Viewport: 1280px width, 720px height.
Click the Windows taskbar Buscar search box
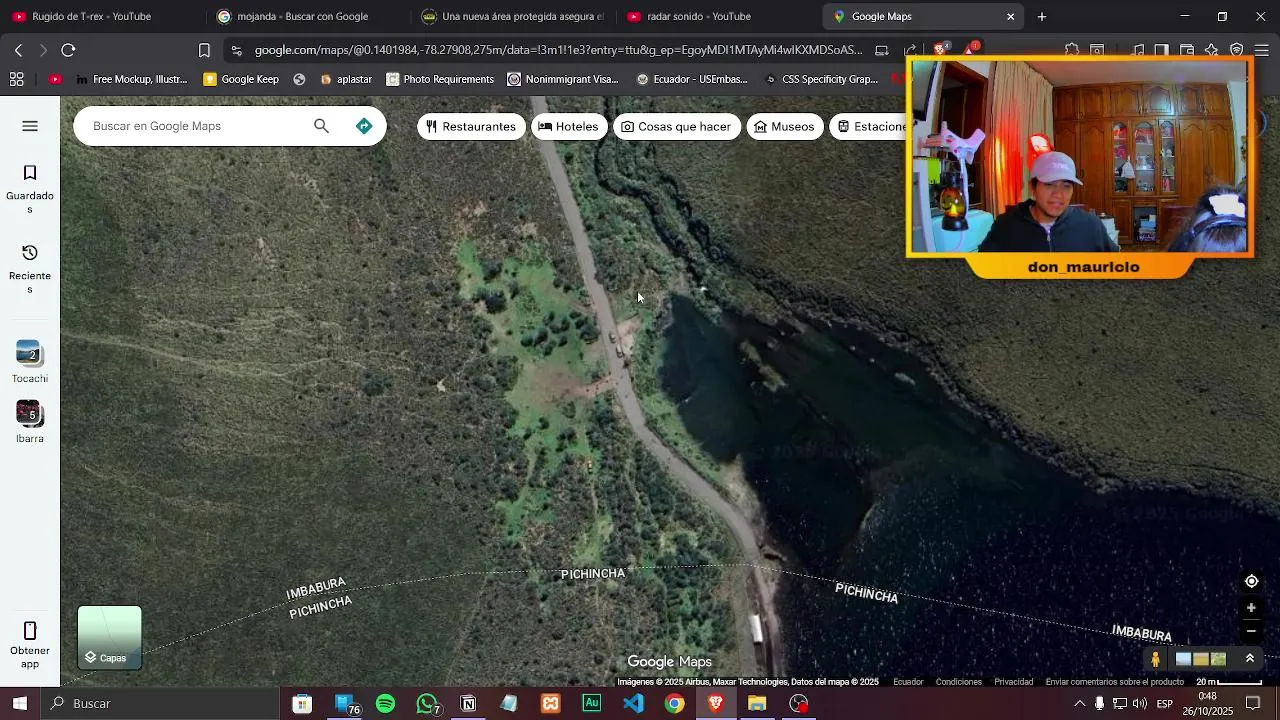160,704
